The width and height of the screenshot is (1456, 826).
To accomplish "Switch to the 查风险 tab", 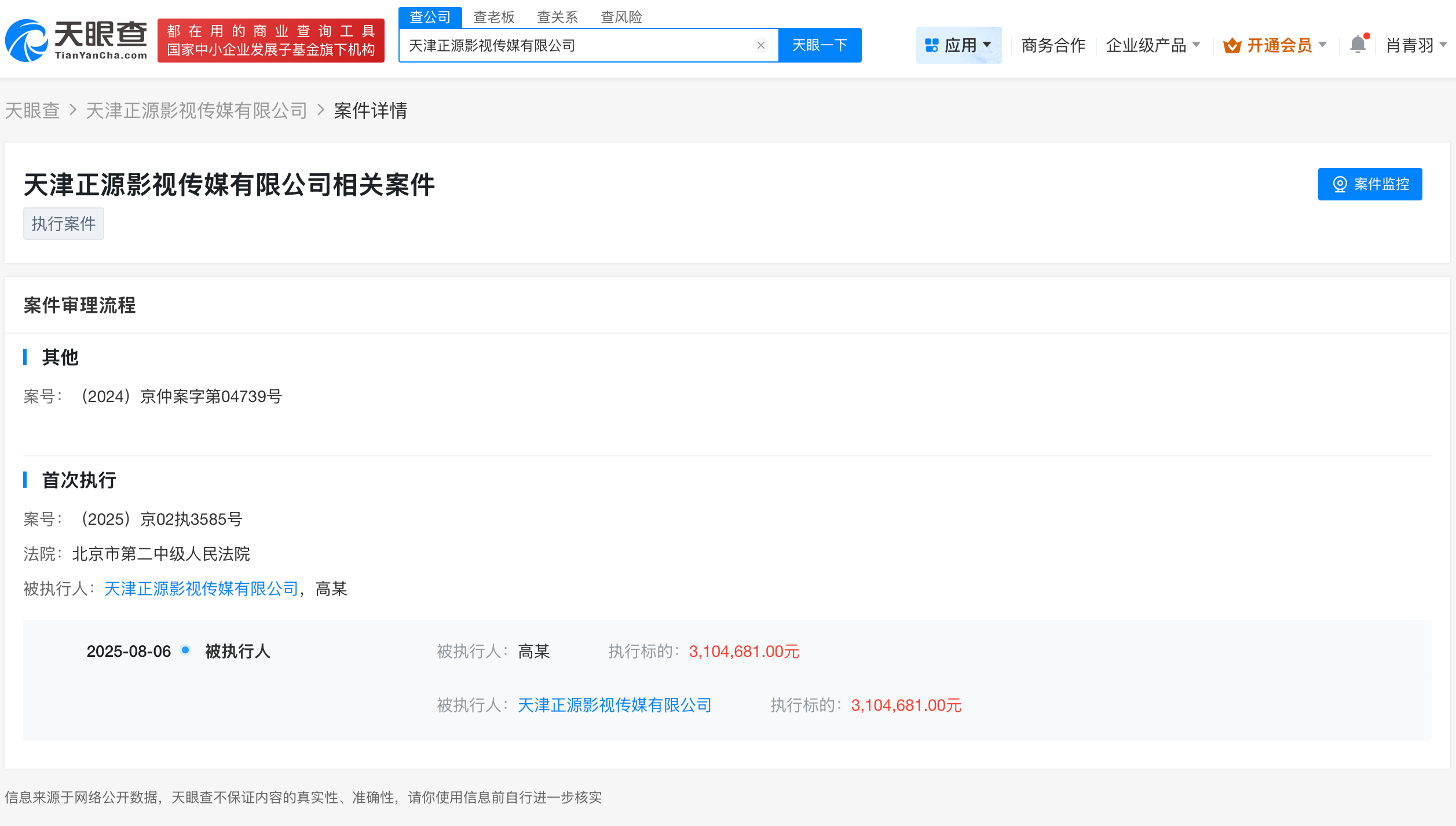I will (621, 17).
